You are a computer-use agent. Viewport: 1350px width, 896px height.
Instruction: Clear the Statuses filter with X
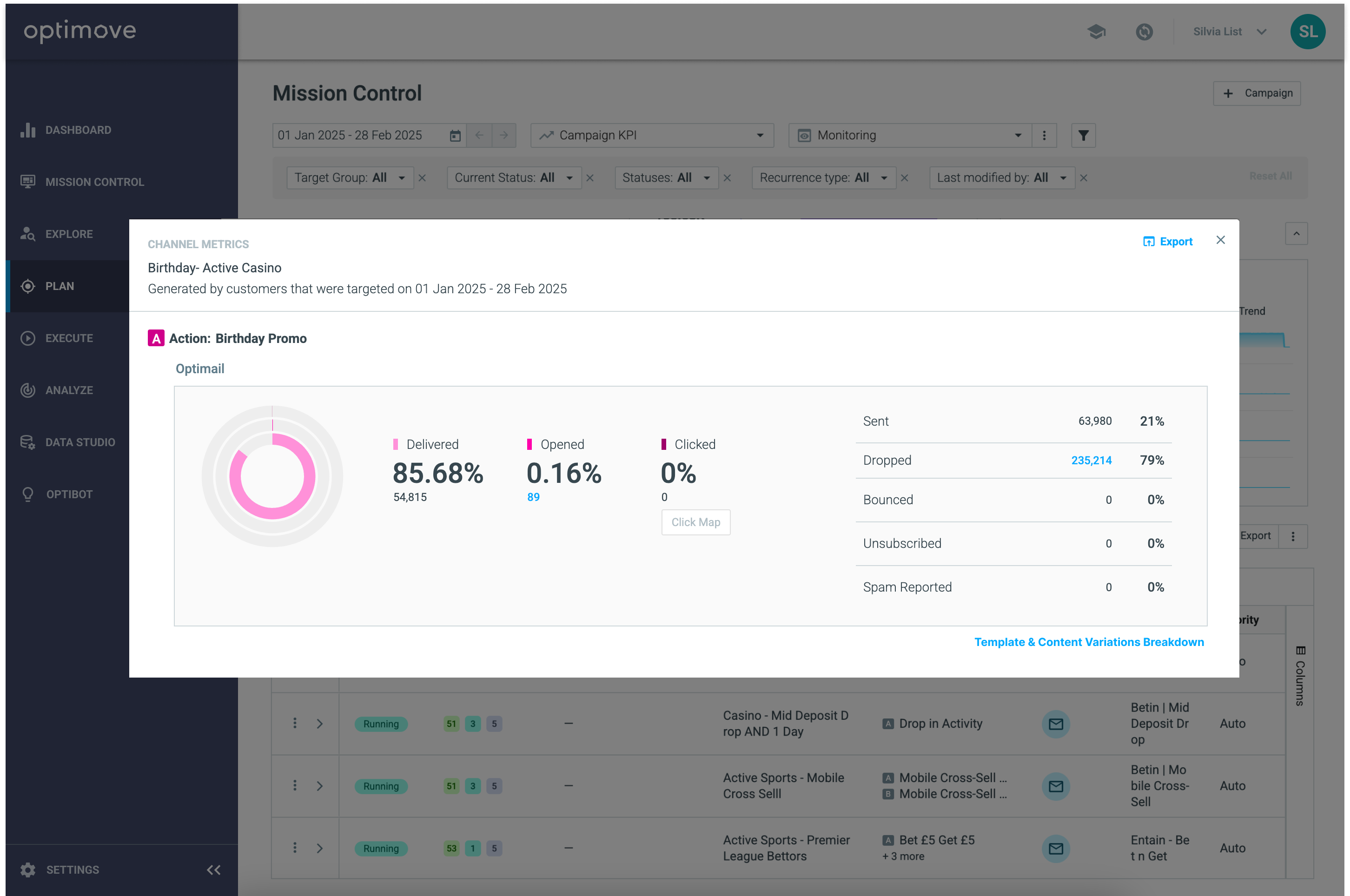727,178
